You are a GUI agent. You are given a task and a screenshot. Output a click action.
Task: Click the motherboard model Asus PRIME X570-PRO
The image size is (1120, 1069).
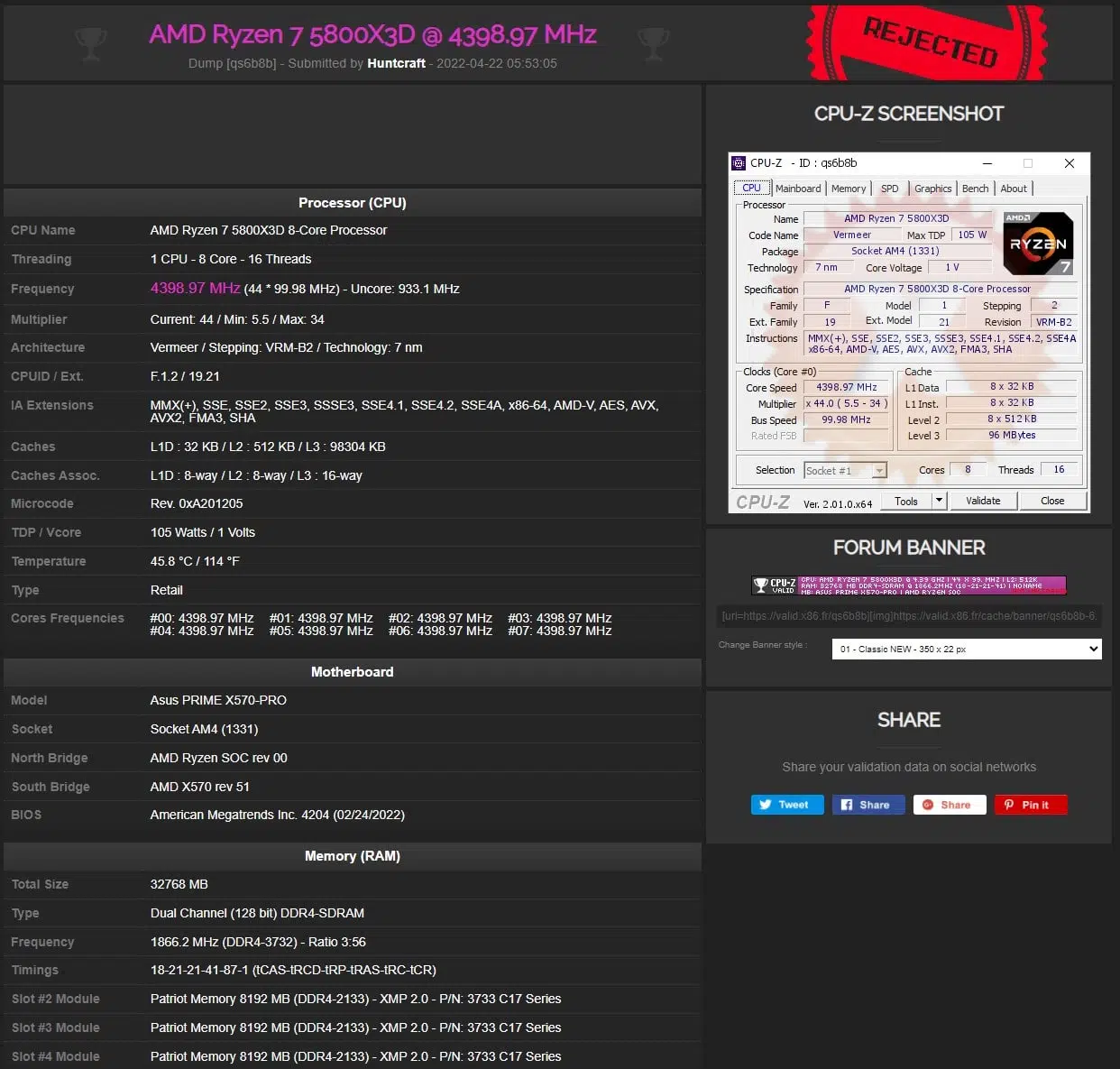point(218,700)
